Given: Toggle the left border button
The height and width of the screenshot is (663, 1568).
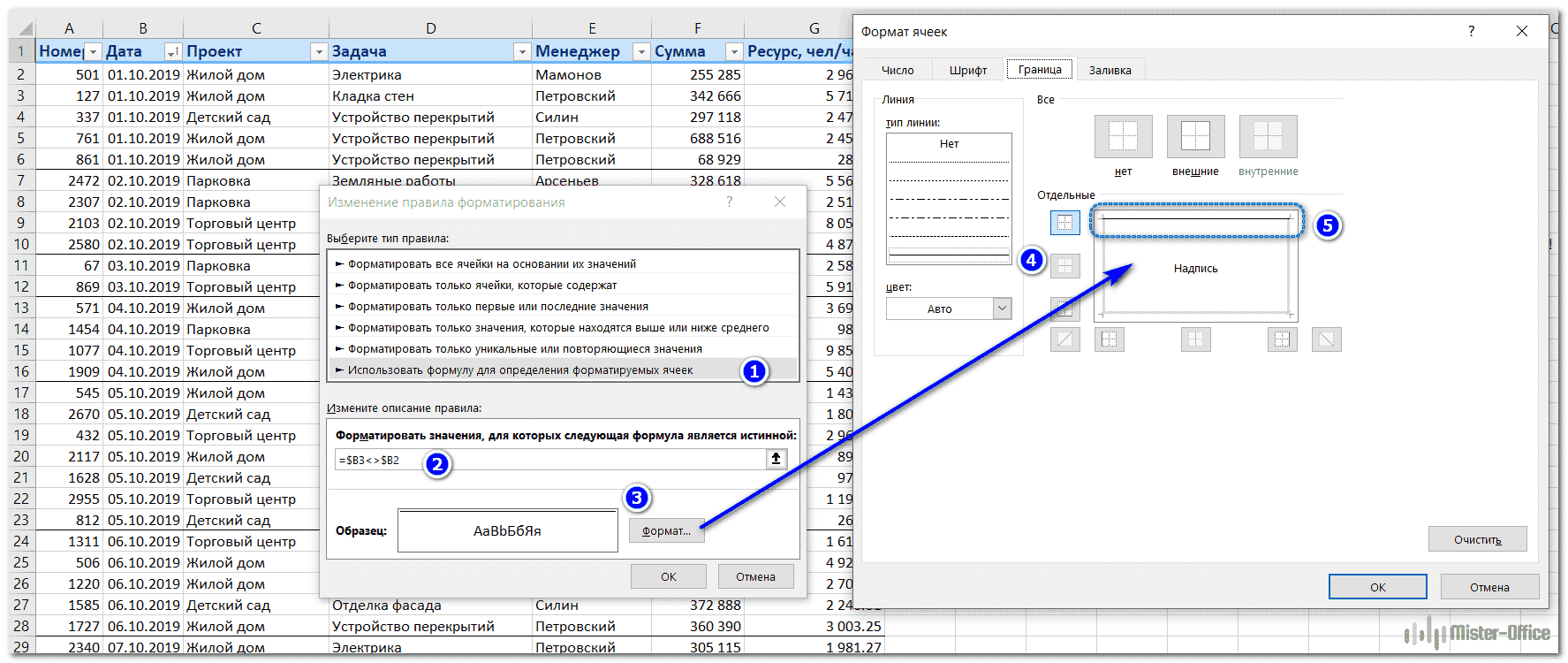Looking at the screenshot, I should (1110, 339).
